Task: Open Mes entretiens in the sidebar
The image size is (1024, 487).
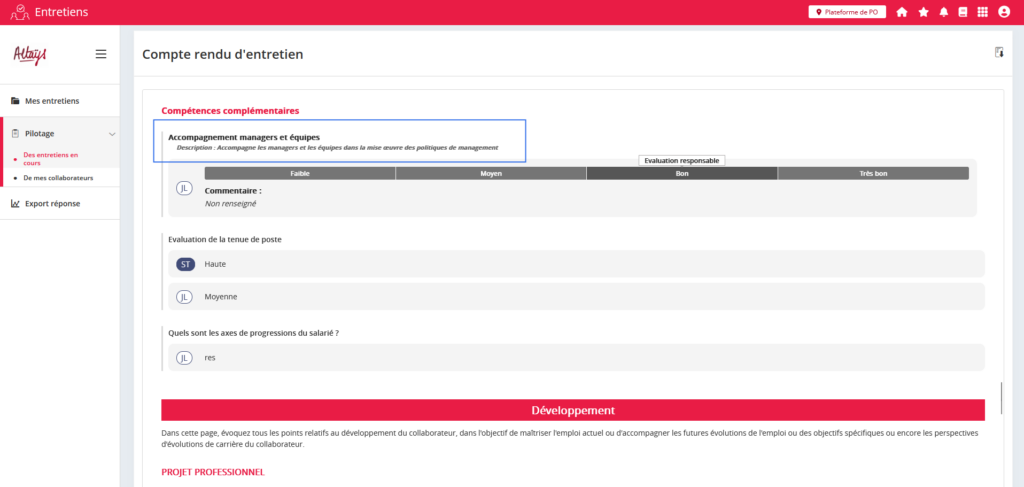Action: pyautogui.click(x=52, y=101)
